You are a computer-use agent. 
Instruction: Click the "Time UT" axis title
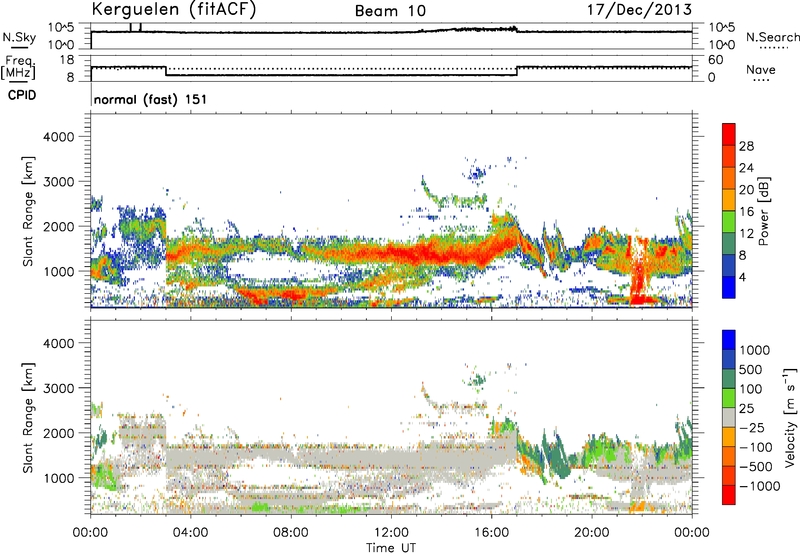391,548
